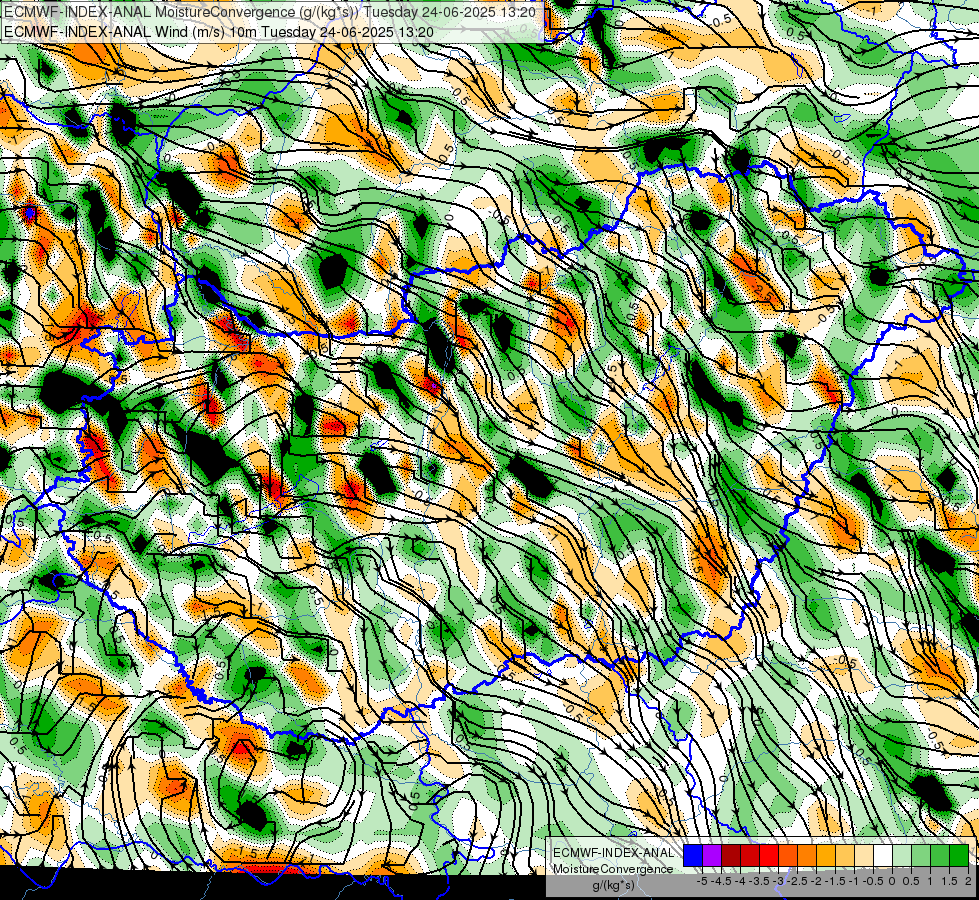Pick the white legend swatch (-0.5 to 0)

(883, 855)
